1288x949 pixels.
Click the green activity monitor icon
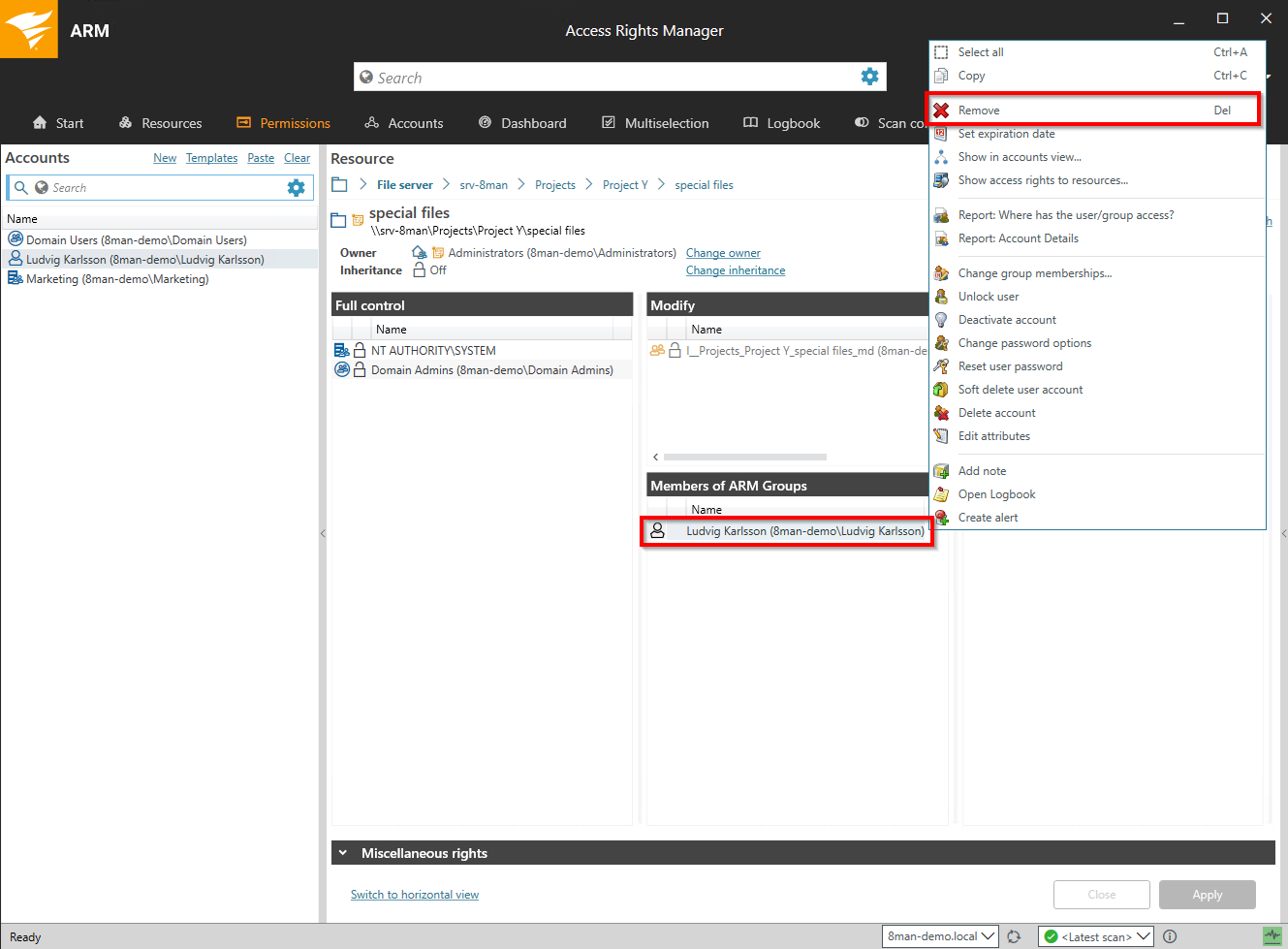tap(1272, 936)
